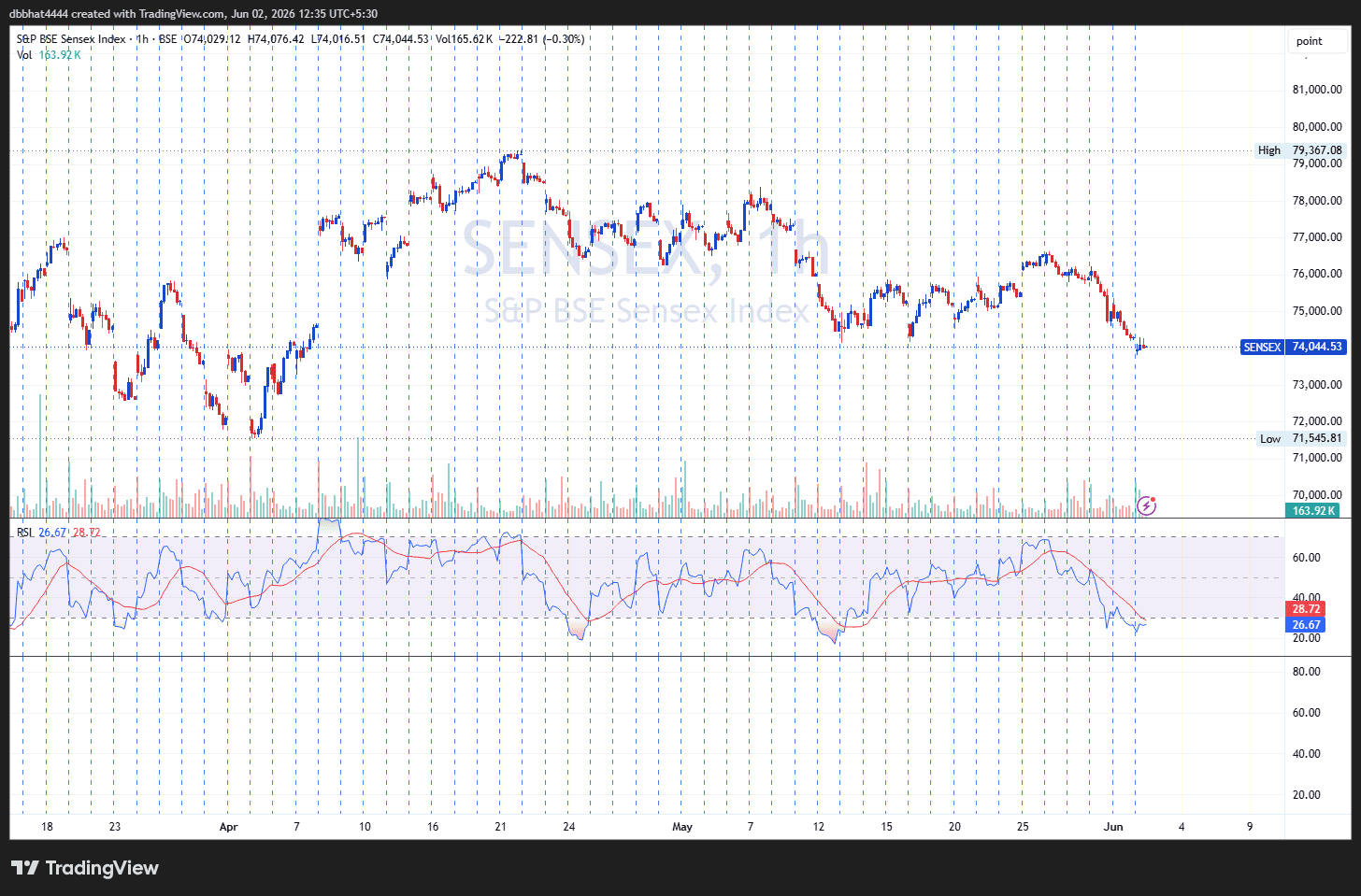Click the Apr label on the time axis
1361x896 pixels.
pyautogui.click(x=228, y=827)
